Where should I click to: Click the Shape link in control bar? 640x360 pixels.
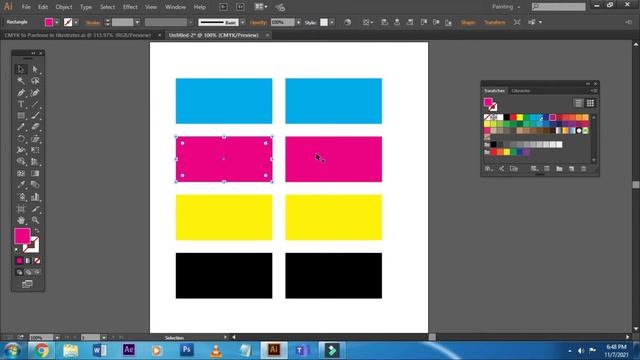pyautogui.click(x=468, y=22)
